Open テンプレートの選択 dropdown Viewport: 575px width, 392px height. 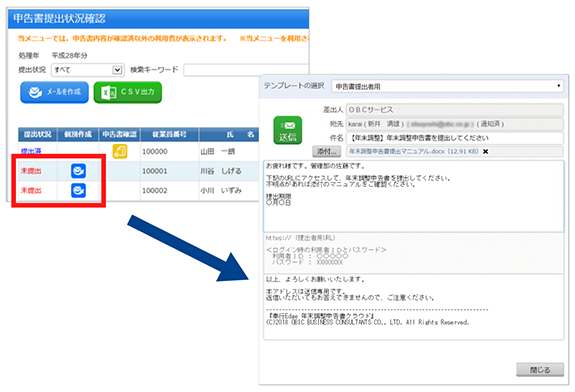pos(447,86)
